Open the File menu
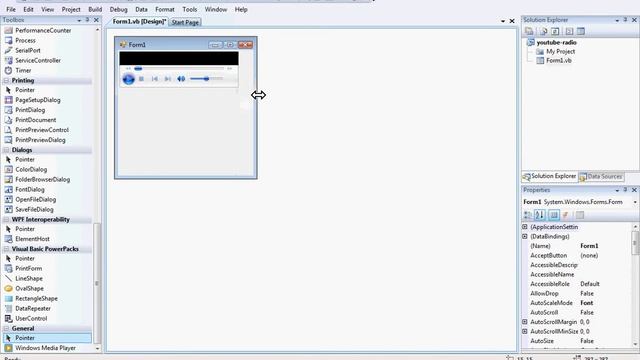 point(11,9)
